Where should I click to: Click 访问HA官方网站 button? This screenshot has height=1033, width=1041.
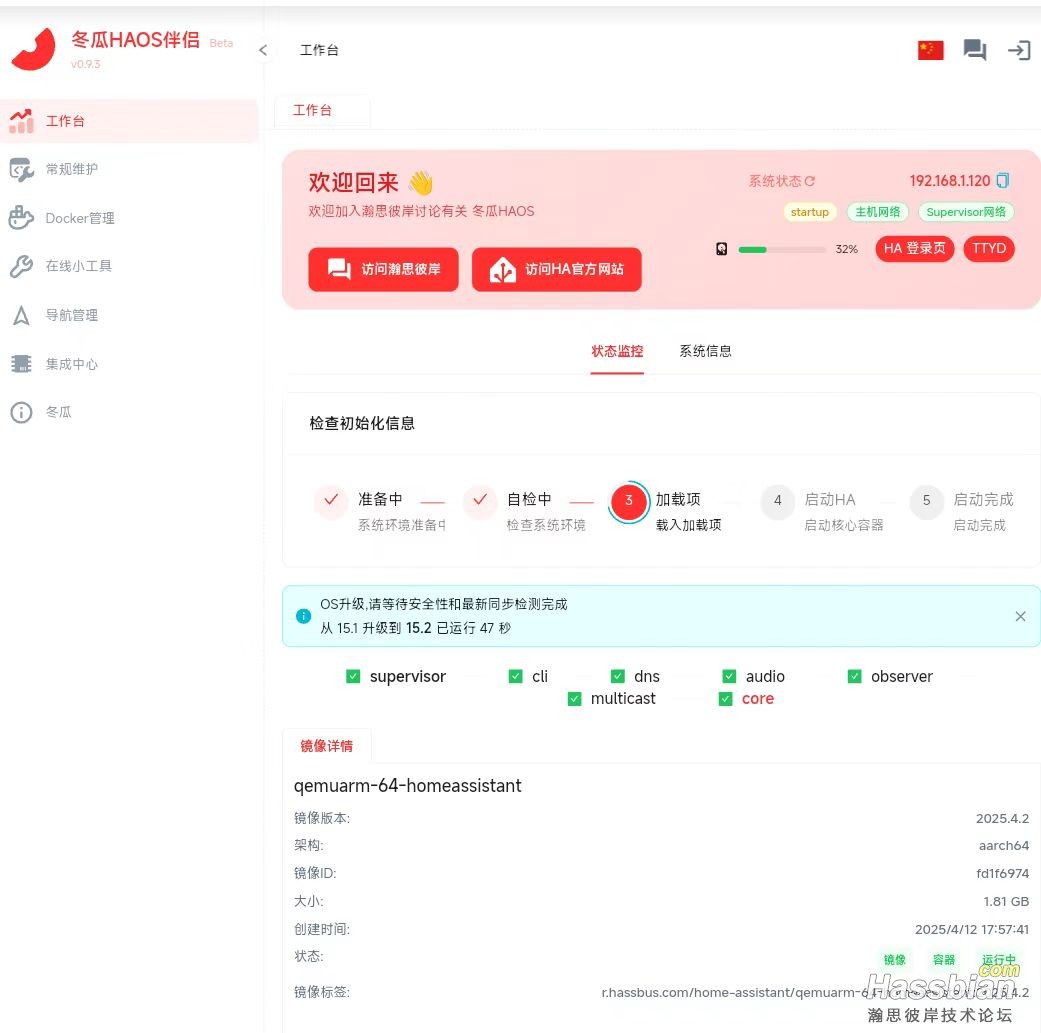[x=556, y=269]
